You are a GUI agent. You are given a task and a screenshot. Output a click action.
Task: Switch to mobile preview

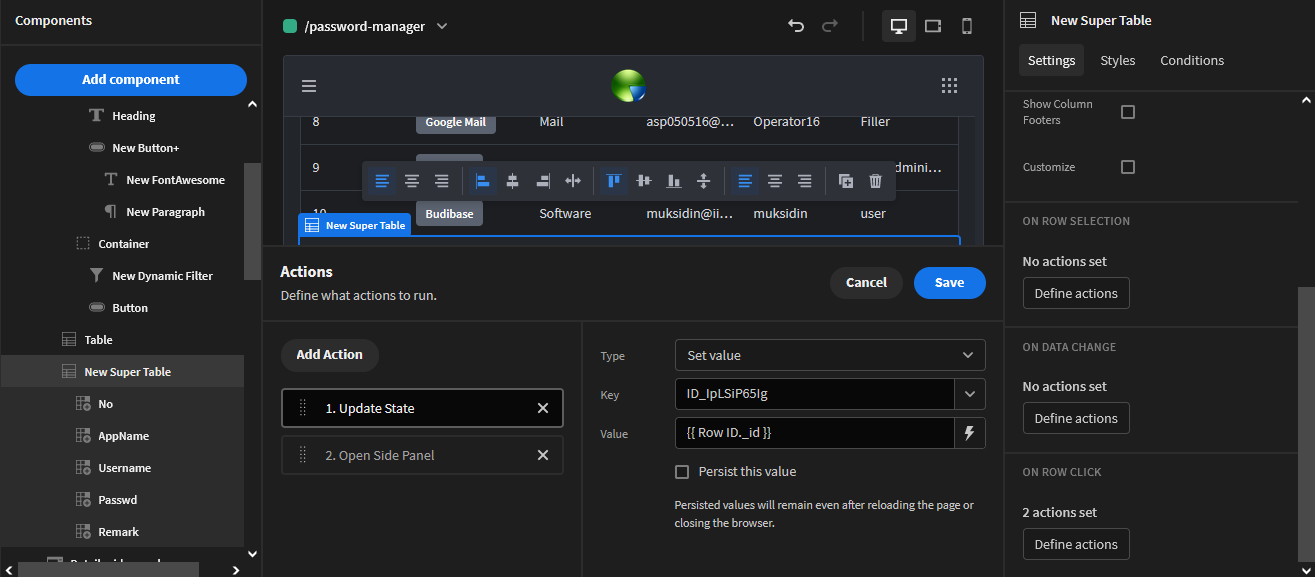[967, 26]
